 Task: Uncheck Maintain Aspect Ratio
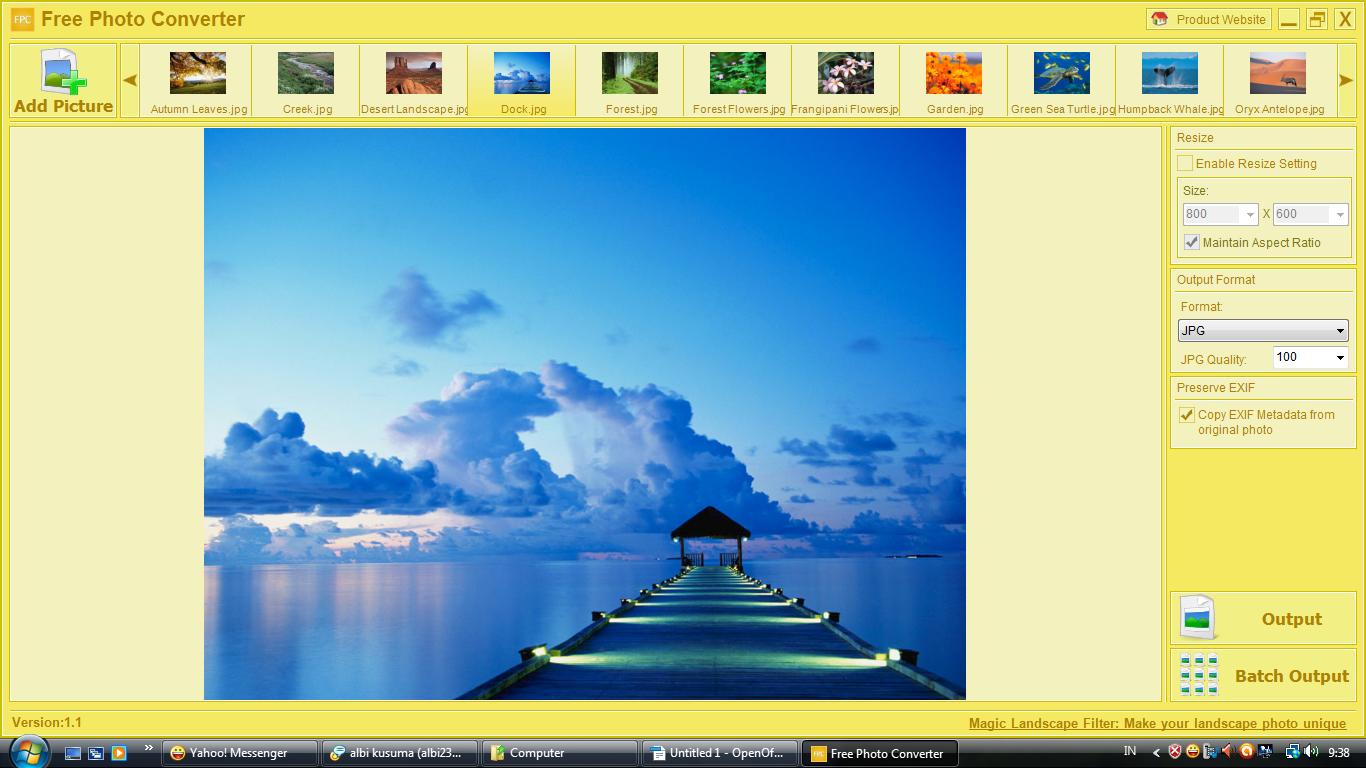coord(1191,242)
